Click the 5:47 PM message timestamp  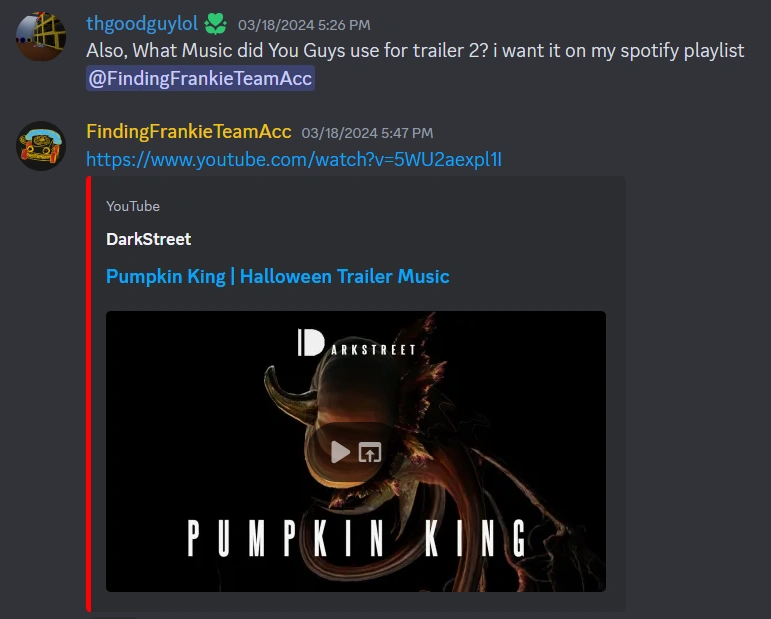[367, 133]
